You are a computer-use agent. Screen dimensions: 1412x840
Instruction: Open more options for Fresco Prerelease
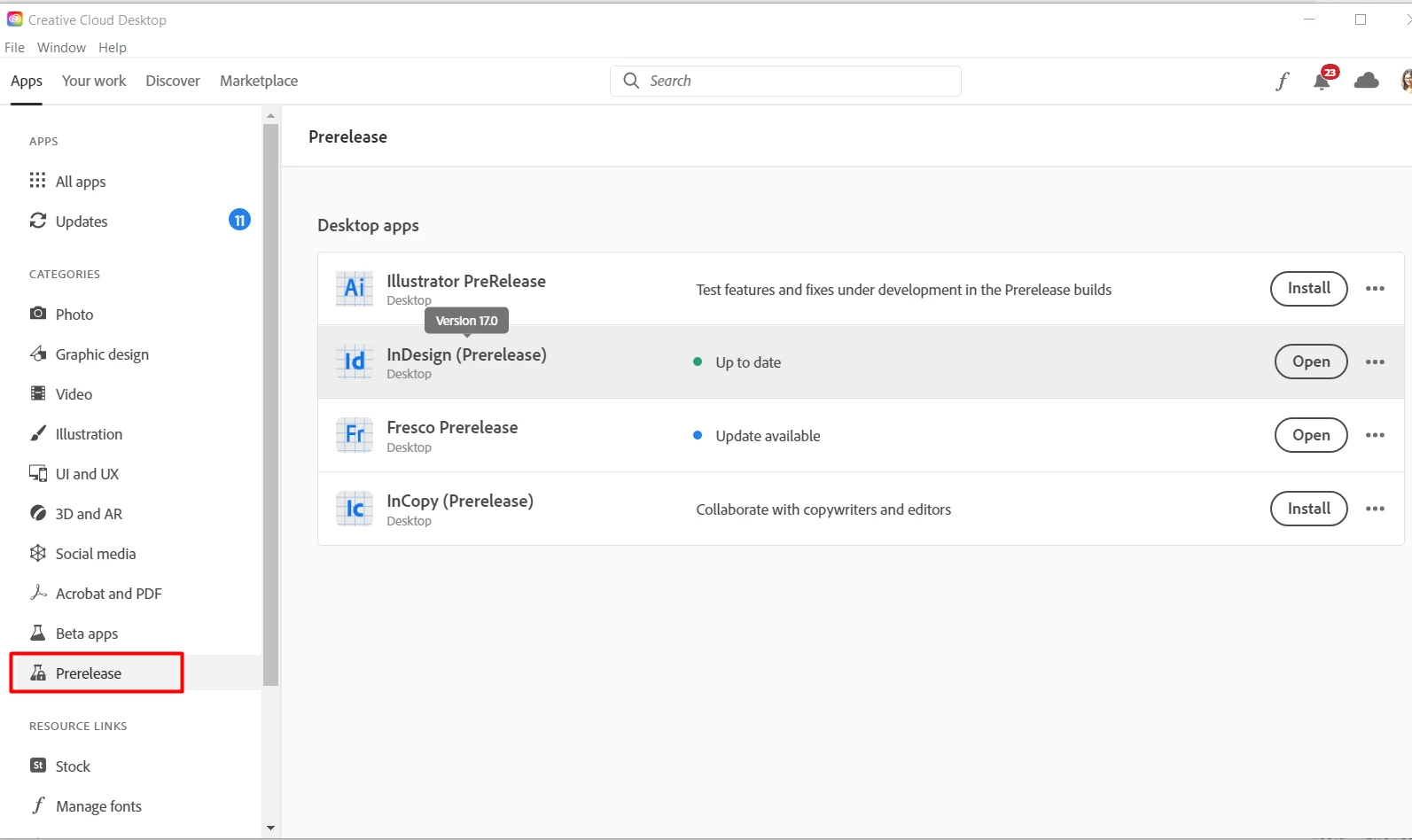click(1375, 435)
